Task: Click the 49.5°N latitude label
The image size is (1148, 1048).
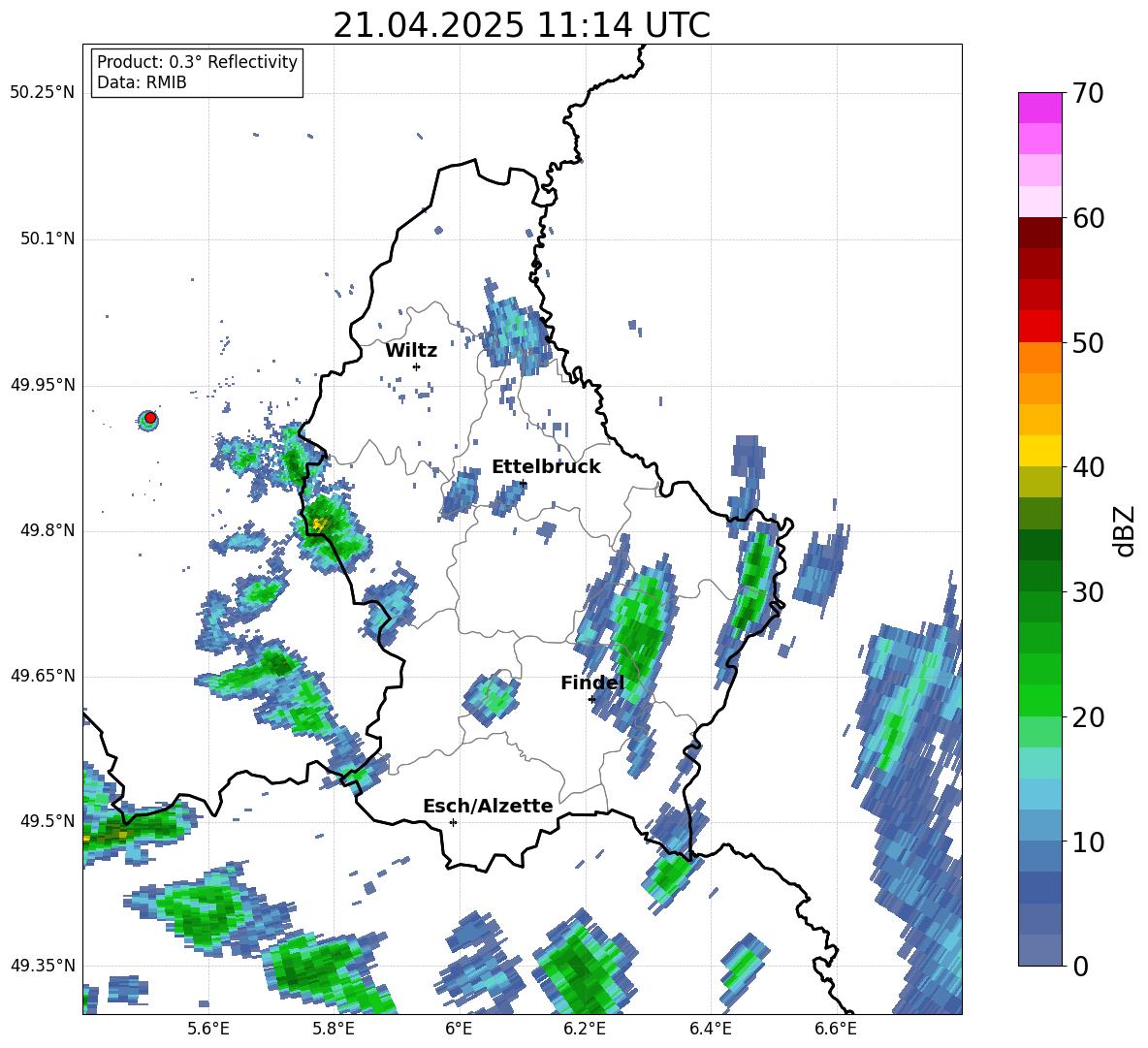Action: pyautogui.click(x=48, y=821)
